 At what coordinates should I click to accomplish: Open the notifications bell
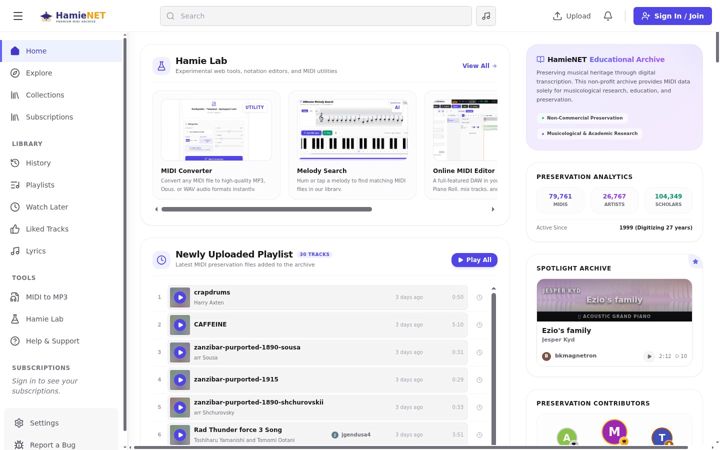(x=608, y=16)
